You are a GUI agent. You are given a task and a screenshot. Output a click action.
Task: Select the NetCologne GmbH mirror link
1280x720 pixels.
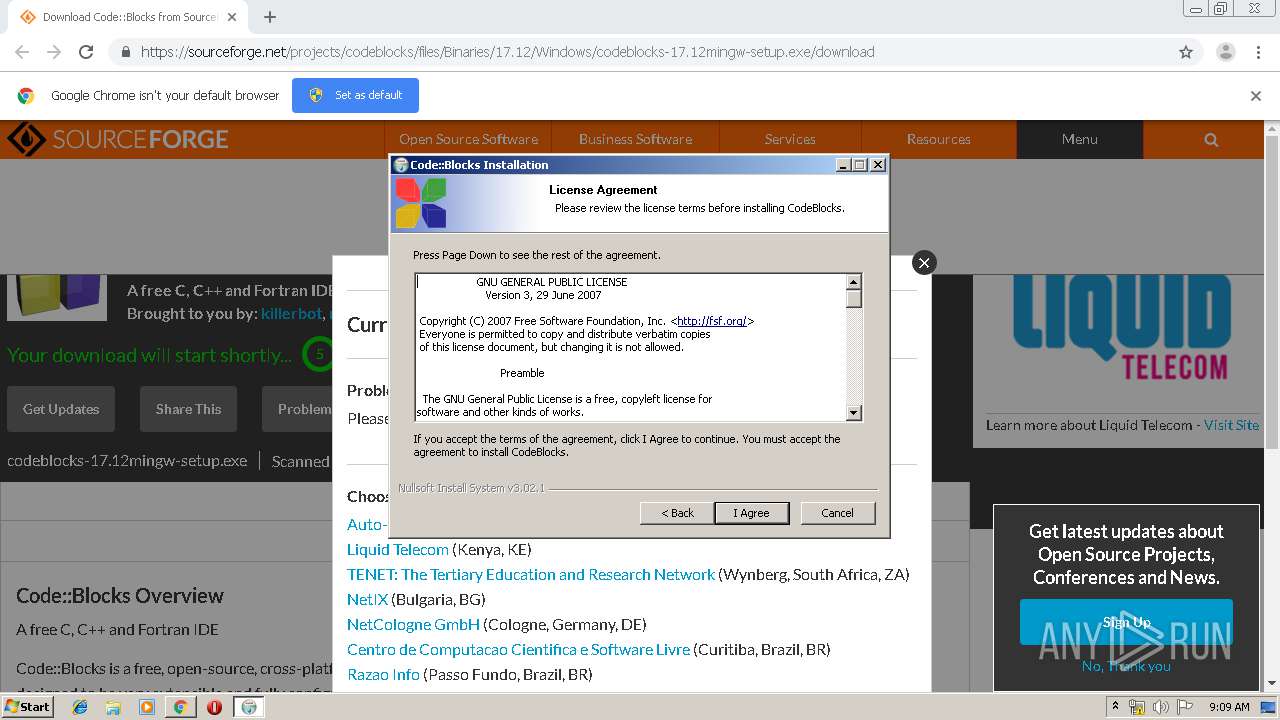pyautogui.click(x=413, y=624)
